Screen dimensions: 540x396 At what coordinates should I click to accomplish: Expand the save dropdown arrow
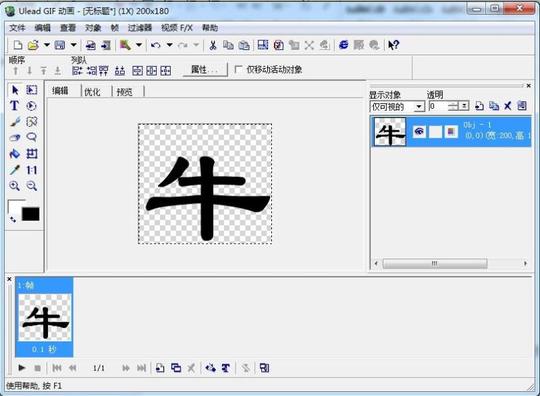(73, 45)
